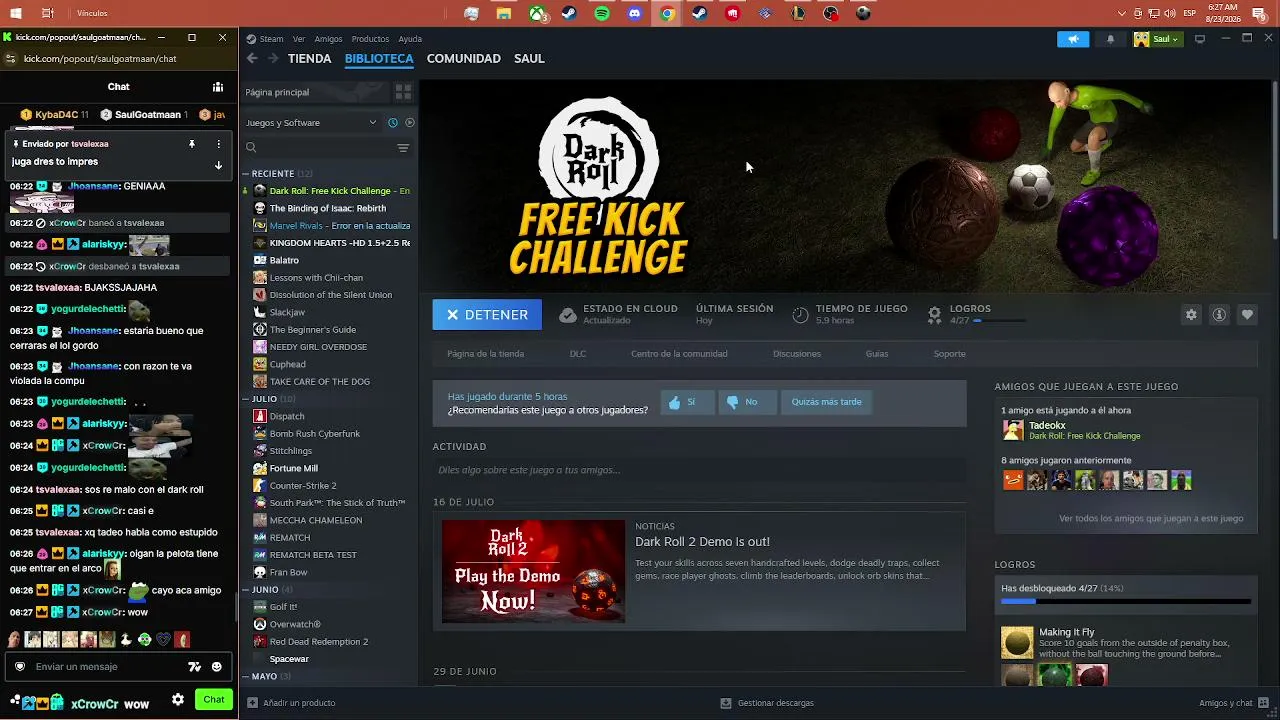Open the Página de la tienda link
The width and height of the screenshot is (1280, 720).
(x=485, y=354)
